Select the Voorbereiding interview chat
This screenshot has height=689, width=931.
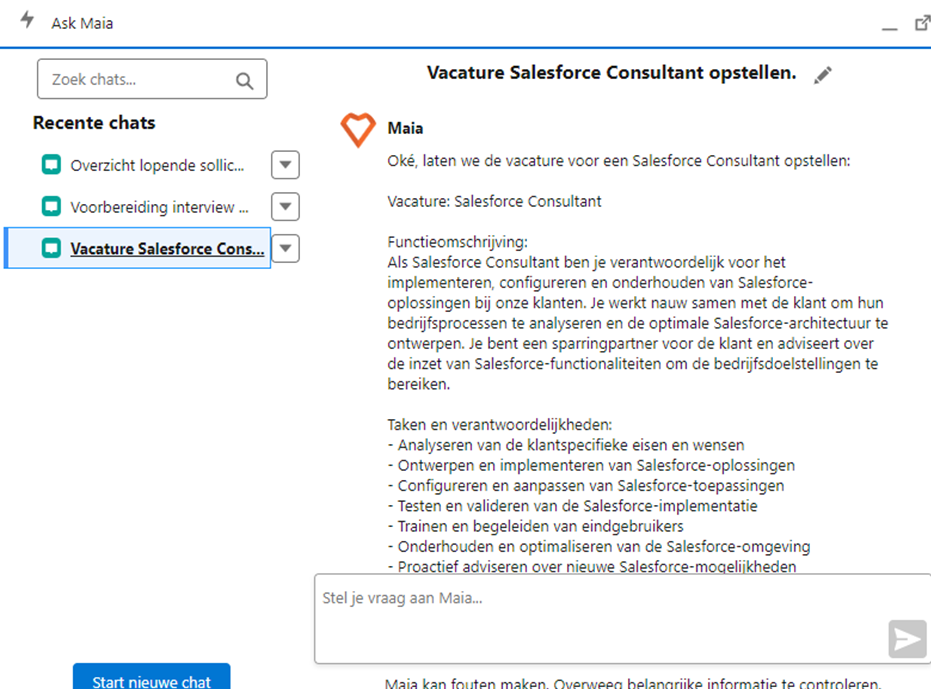[159, 207]
